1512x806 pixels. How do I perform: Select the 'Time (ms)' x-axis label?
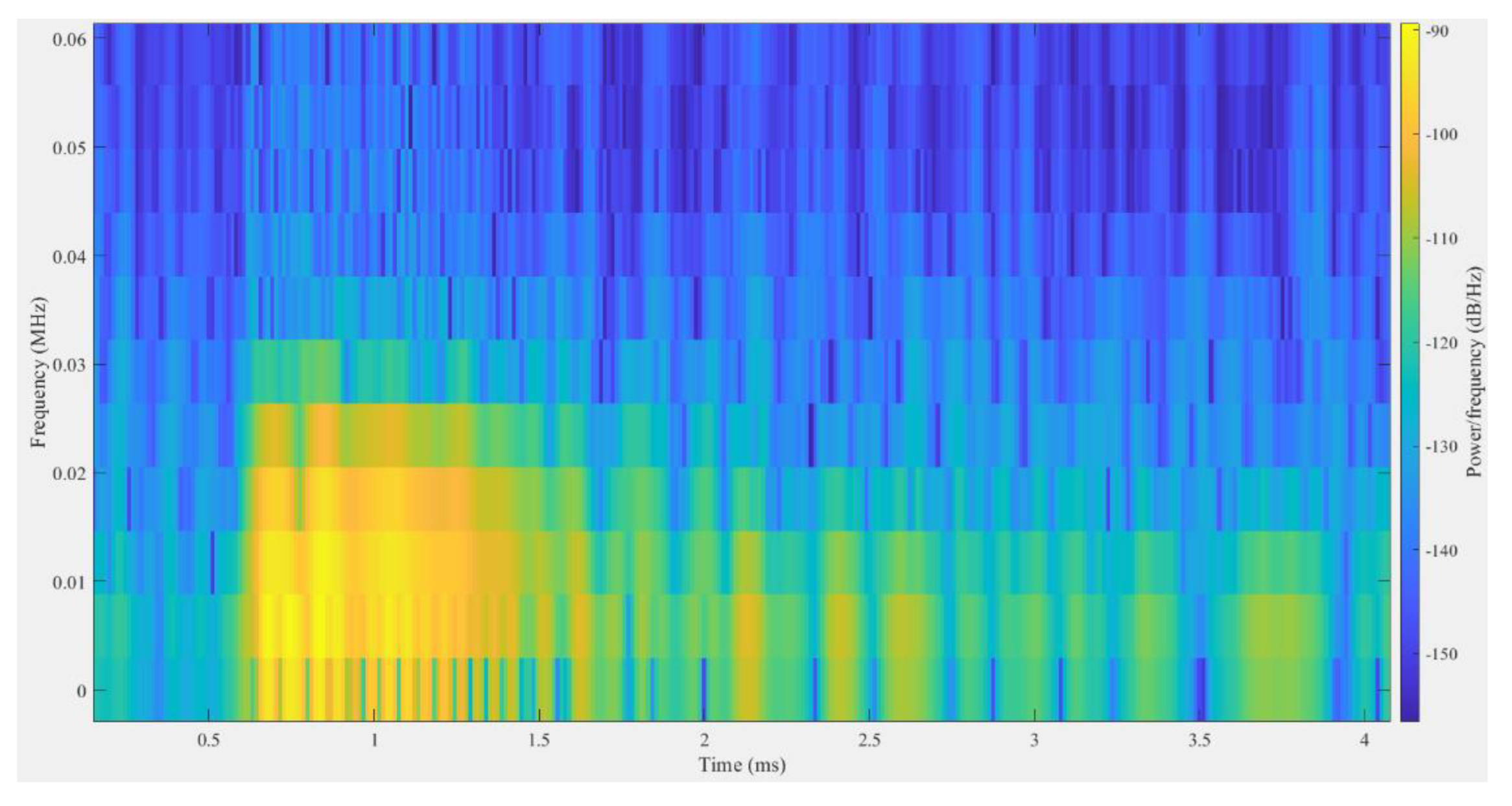pyautogui.click(x=742, y=765)
